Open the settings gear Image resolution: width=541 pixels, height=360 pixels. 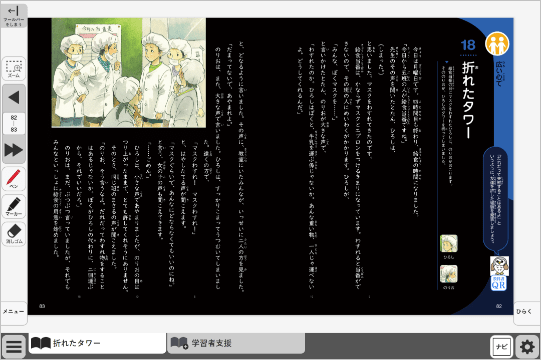[x=527, y=346]
